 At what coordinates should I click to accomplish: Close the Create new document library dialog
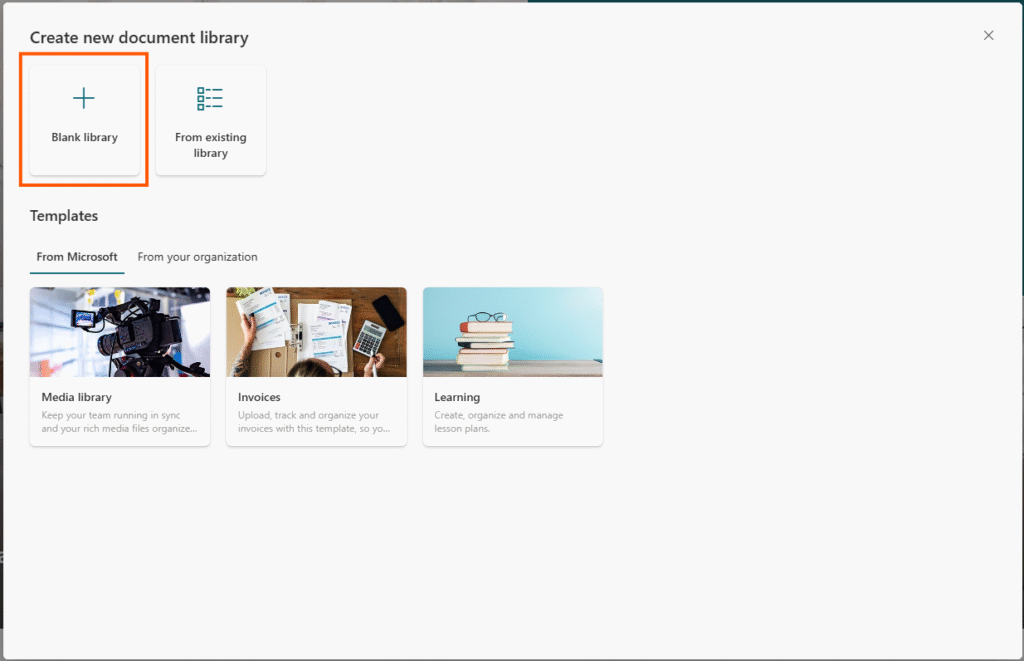989,35
